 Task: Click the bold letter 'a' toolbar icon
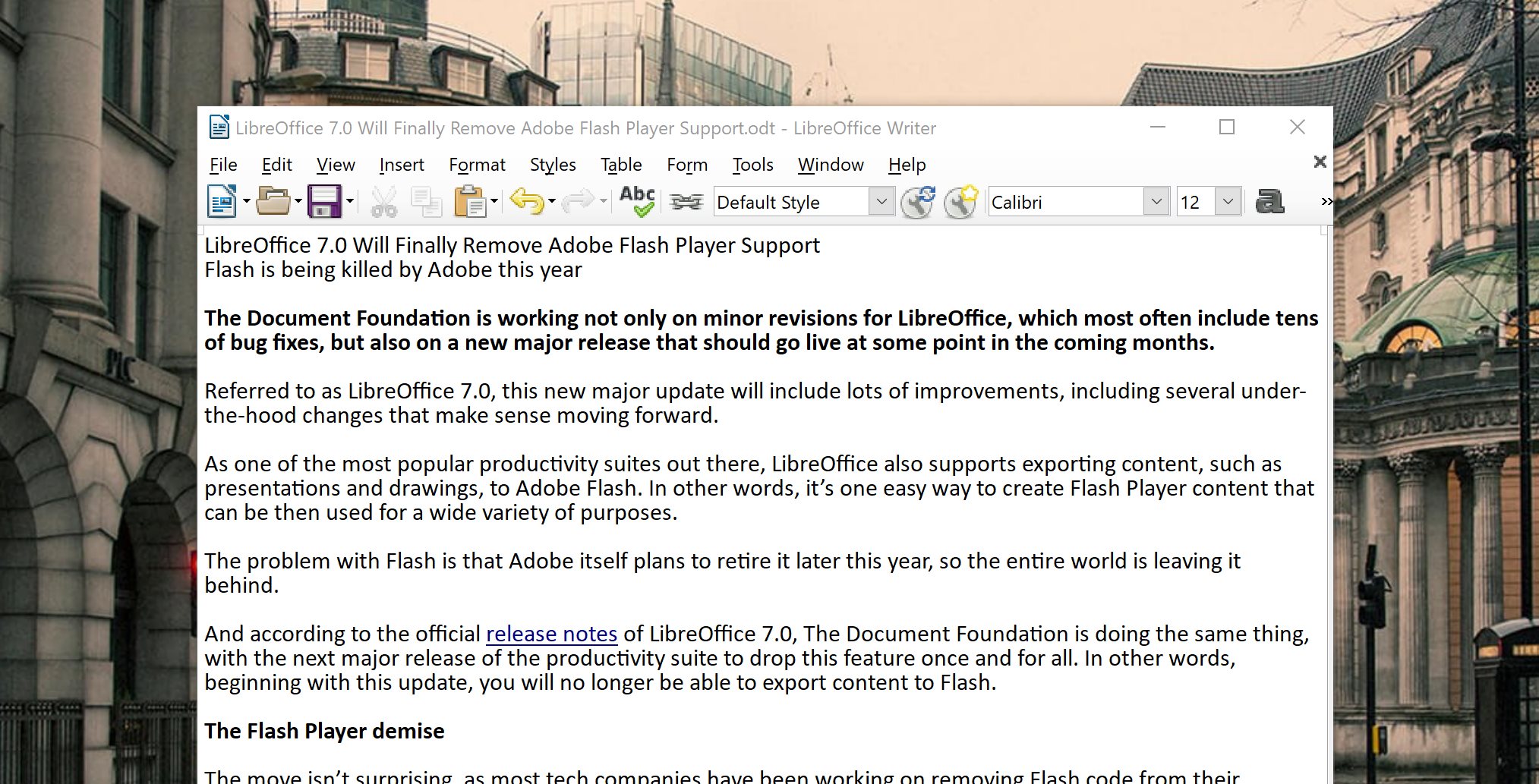click(1269, 202)
